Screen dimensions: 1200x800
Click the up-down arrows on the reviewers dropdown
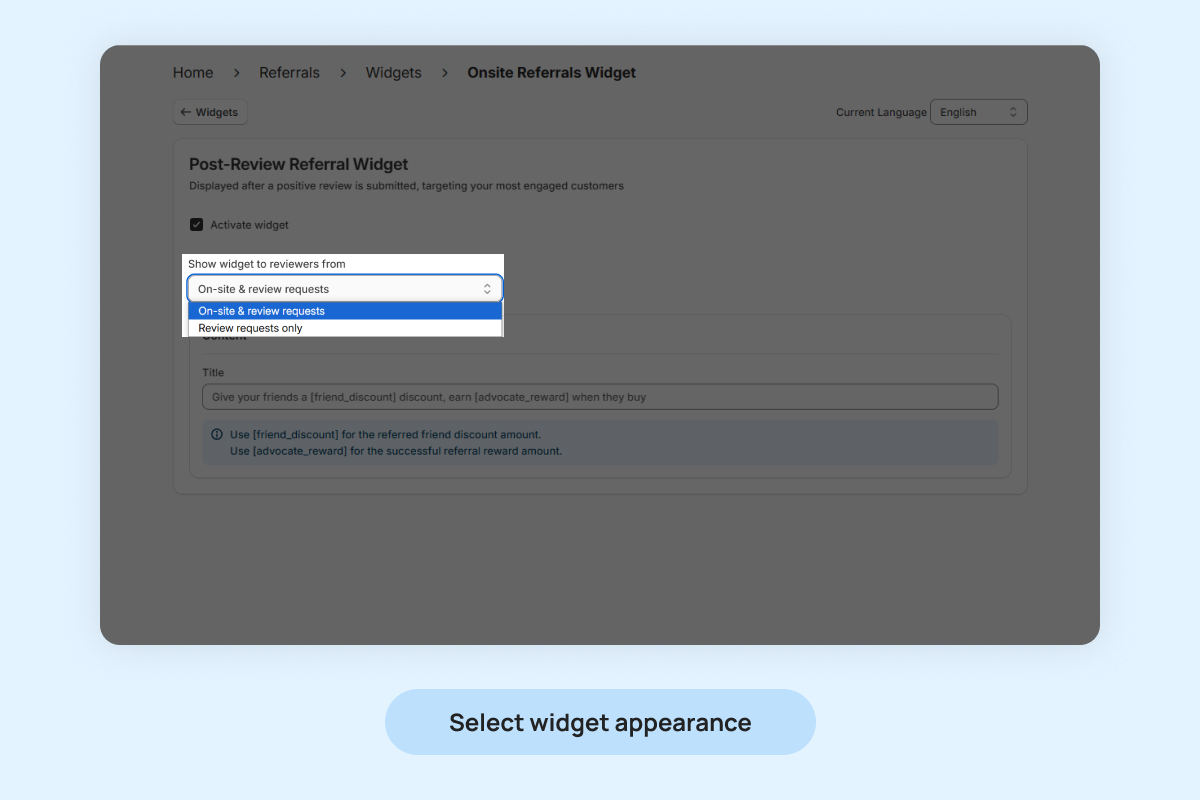click(487, 289)
